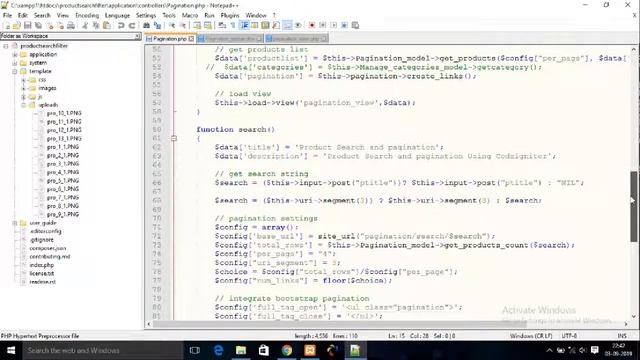The width and height of the screenshot is (640, 360).
Task: Select composer.json in workspace tree
Action: pos(48,248)
